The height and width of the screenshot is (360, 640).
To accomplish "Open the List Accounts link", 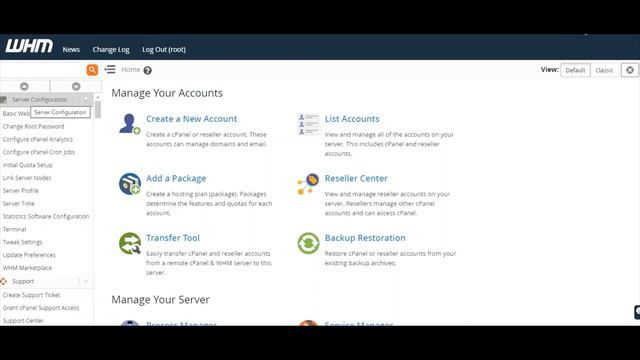I will tap(352, 119).
